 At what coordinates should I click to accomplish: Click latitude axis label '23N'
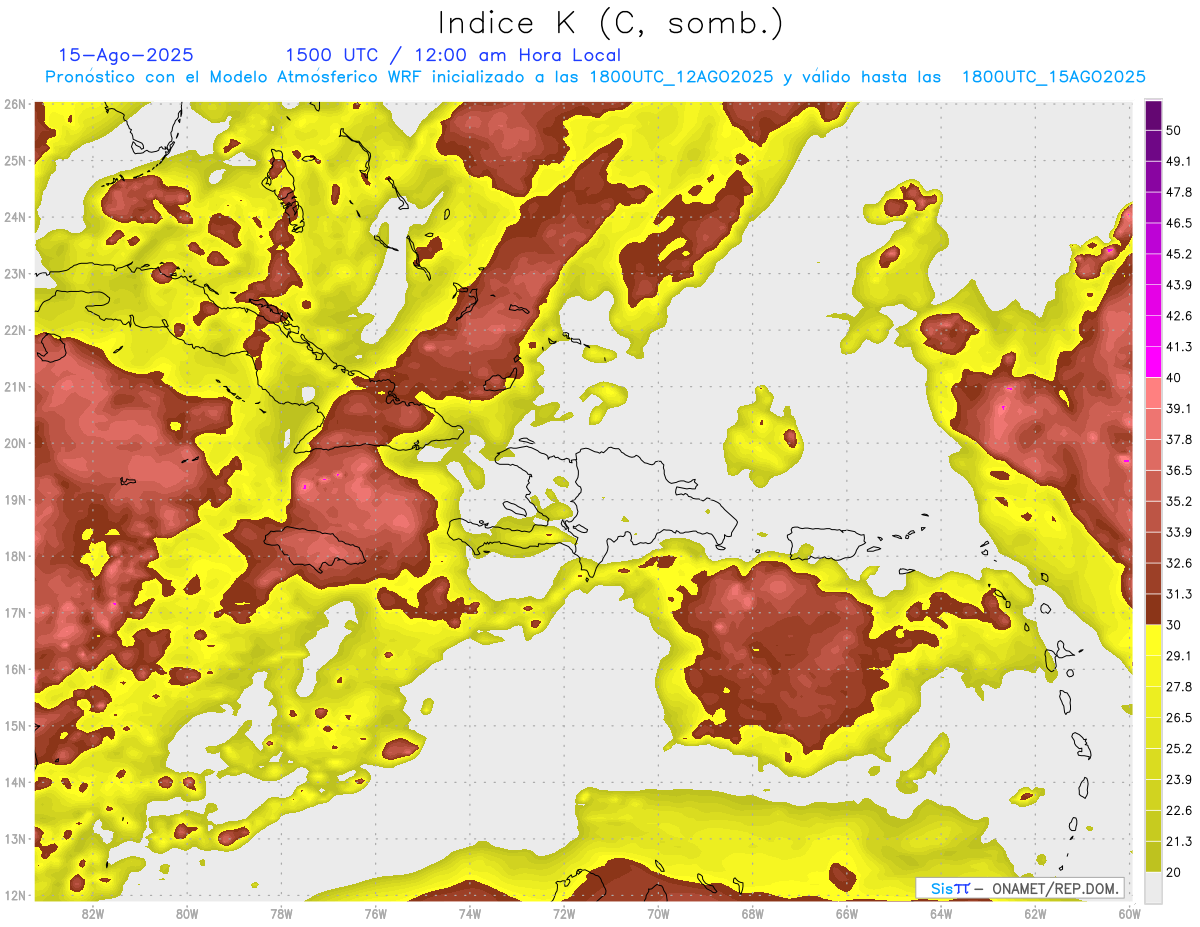tap(15, 273)
